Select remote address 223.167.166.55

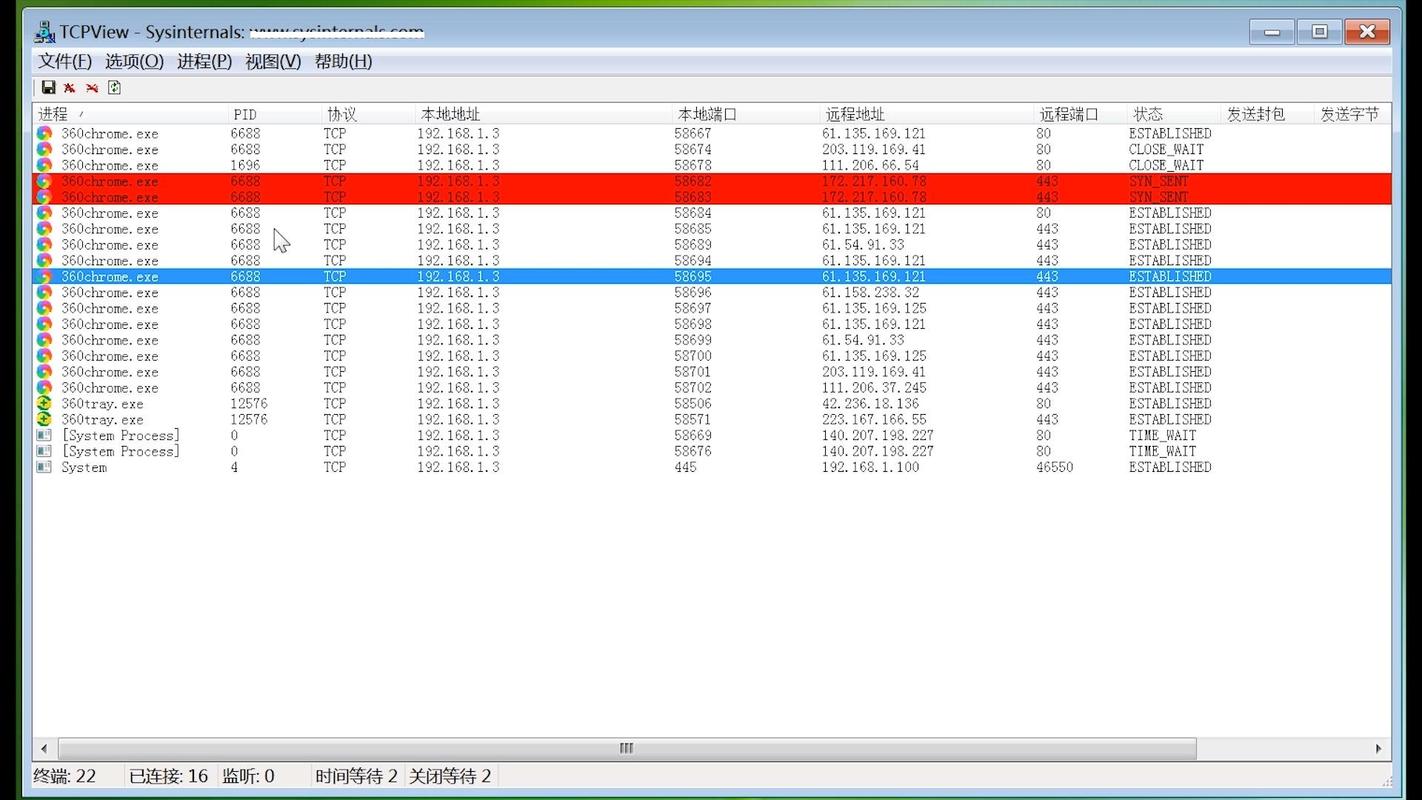874,420
